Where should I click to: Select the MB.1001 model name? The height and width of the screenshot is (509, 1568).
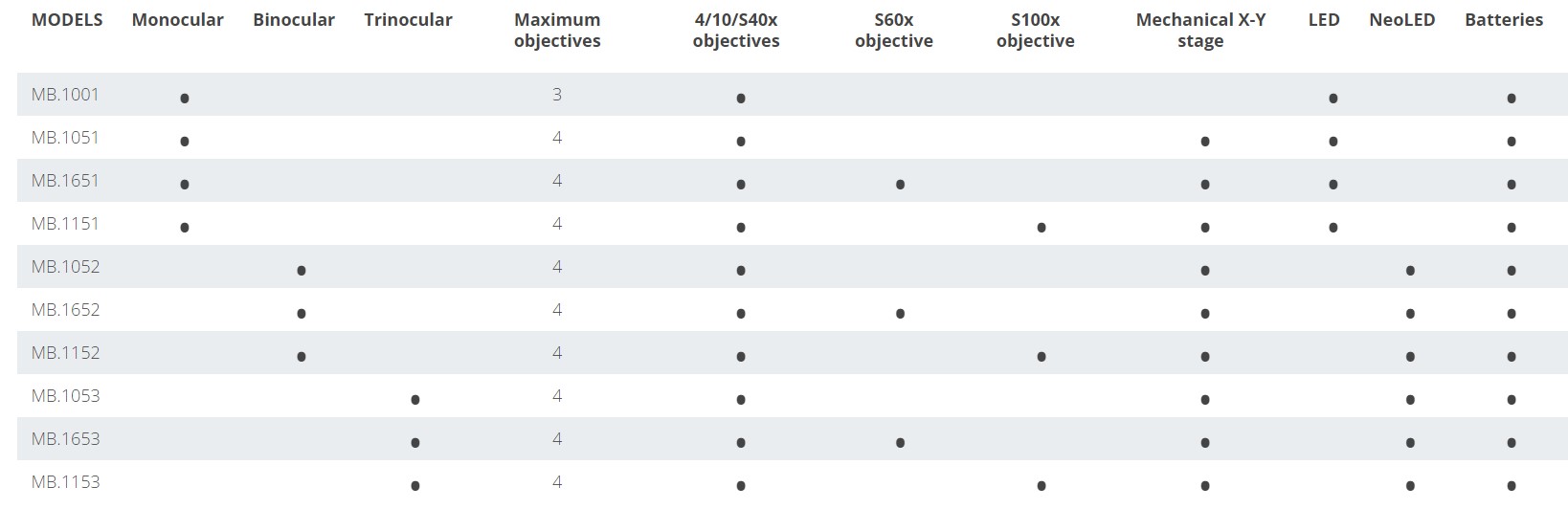click(65, 94)
